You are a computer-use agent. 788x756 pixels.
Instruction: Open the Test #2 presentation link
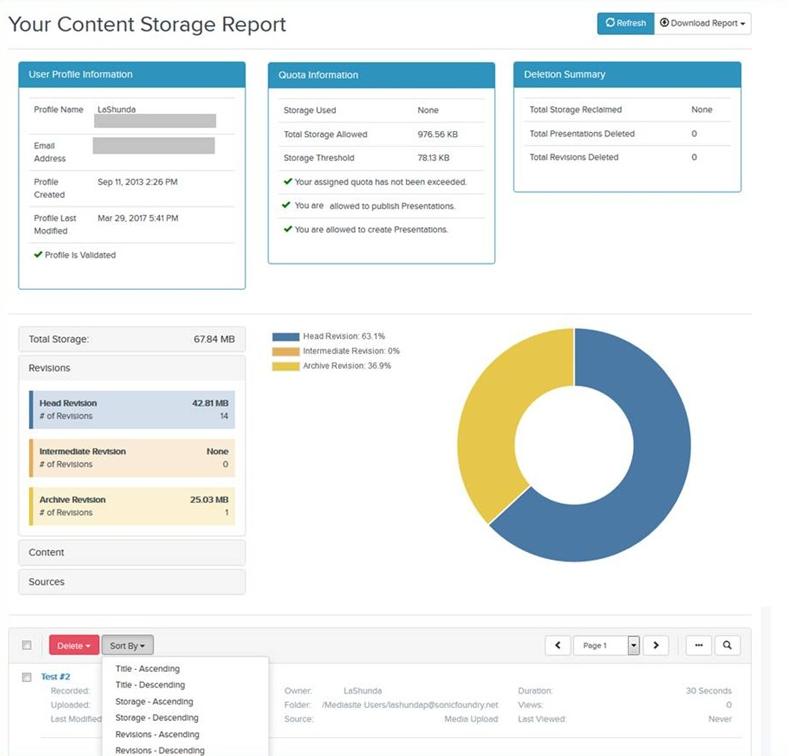[x=55, y=677]
